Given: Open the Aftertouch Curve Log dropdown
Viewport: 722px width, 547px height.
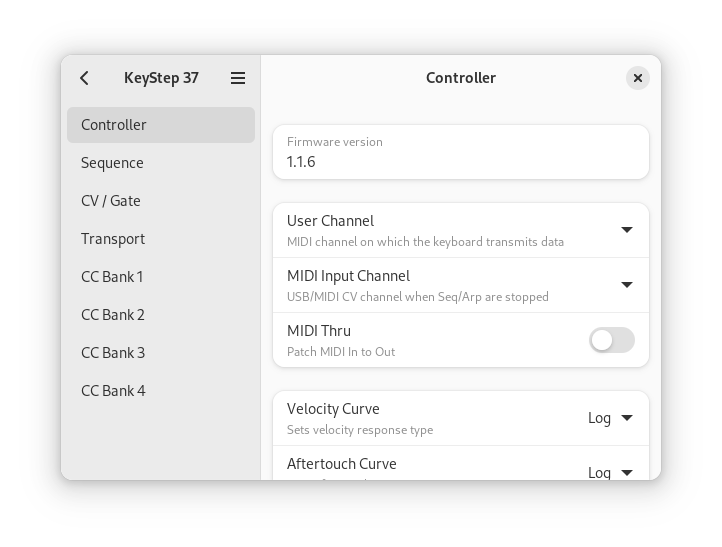Looking at the screenshot, I should pyautogui.click(x=610, y=472).
